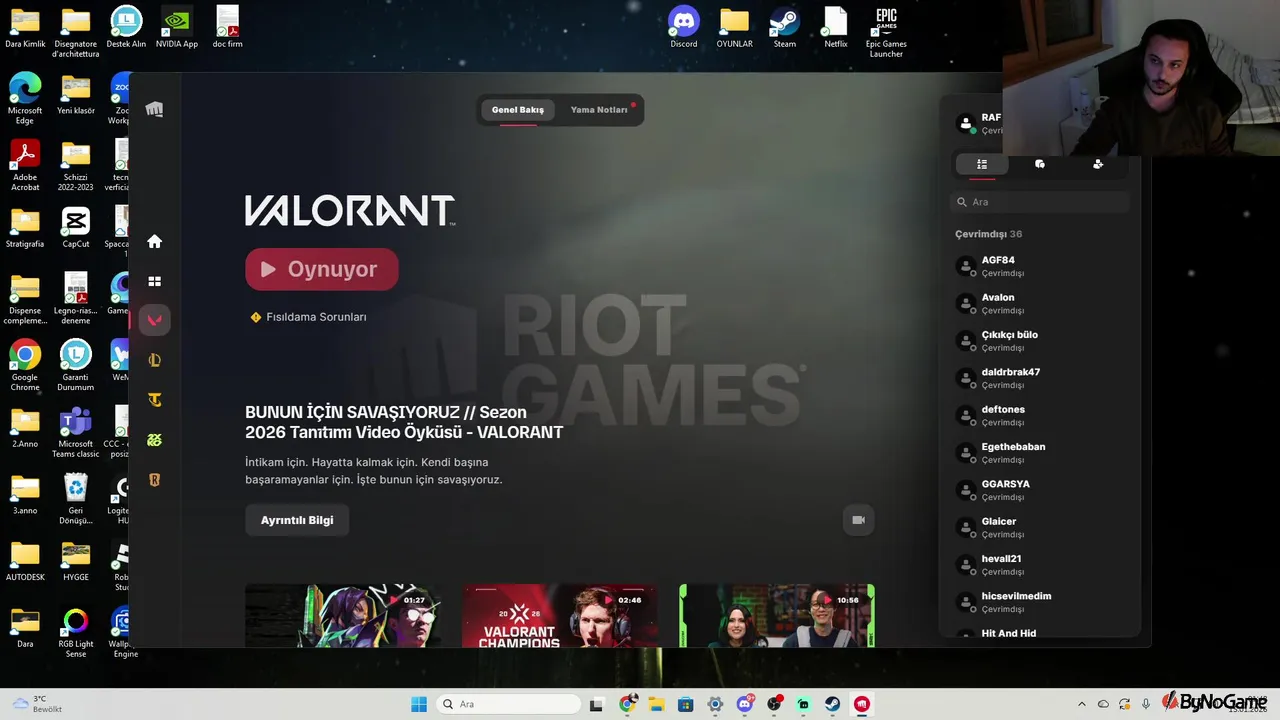Image resolution: width=1280 pixels, height=720 pixels.
Task: Select the VALORANT sidebar icon
Action: point(154,320)
